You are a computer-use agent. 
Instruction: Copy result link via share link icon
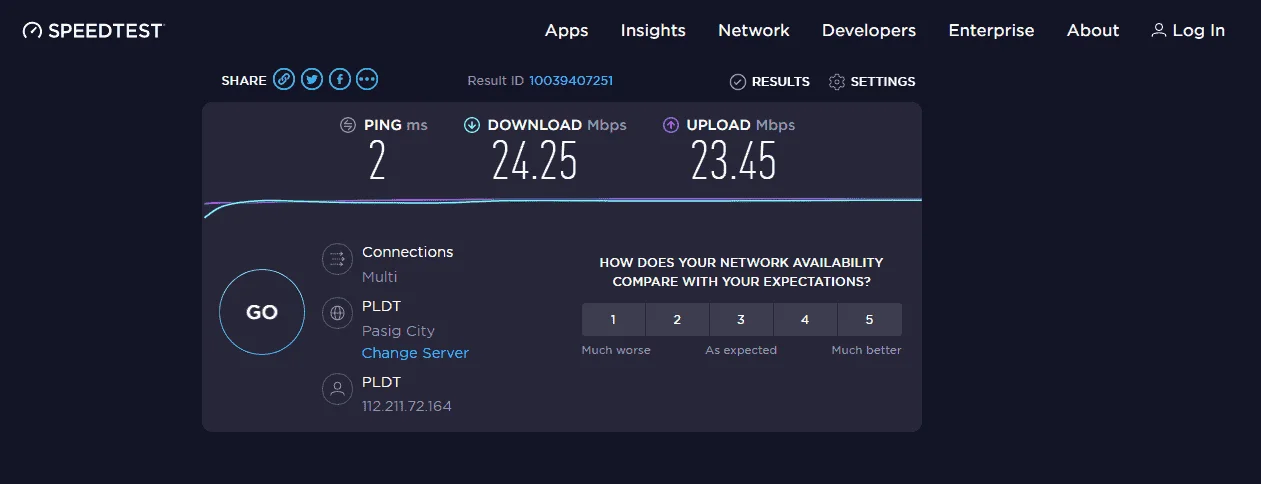(x=285, y=80)
